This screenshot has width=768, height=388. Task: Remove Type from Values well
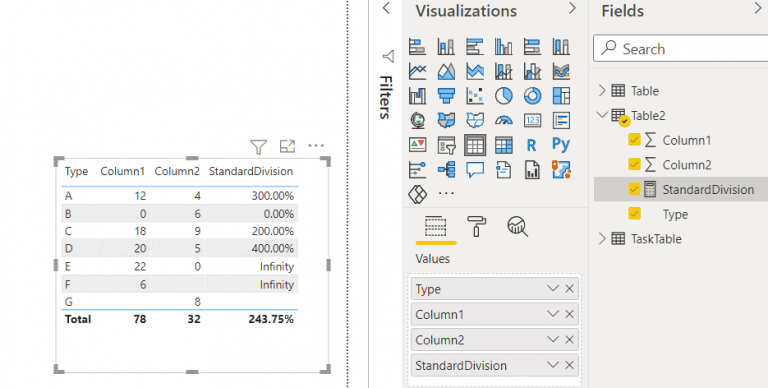point(569,289)
